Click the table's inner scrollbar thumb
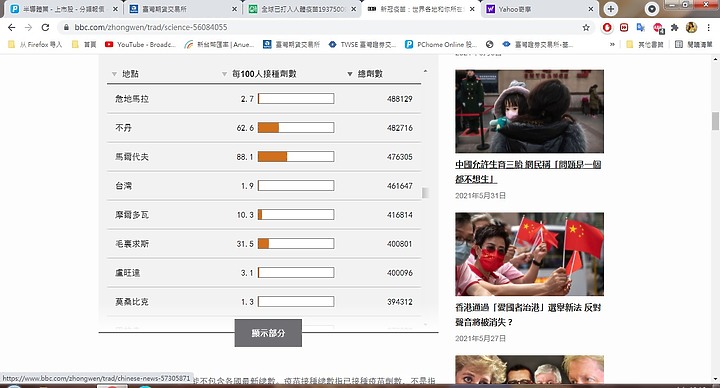 click(425, 193)
